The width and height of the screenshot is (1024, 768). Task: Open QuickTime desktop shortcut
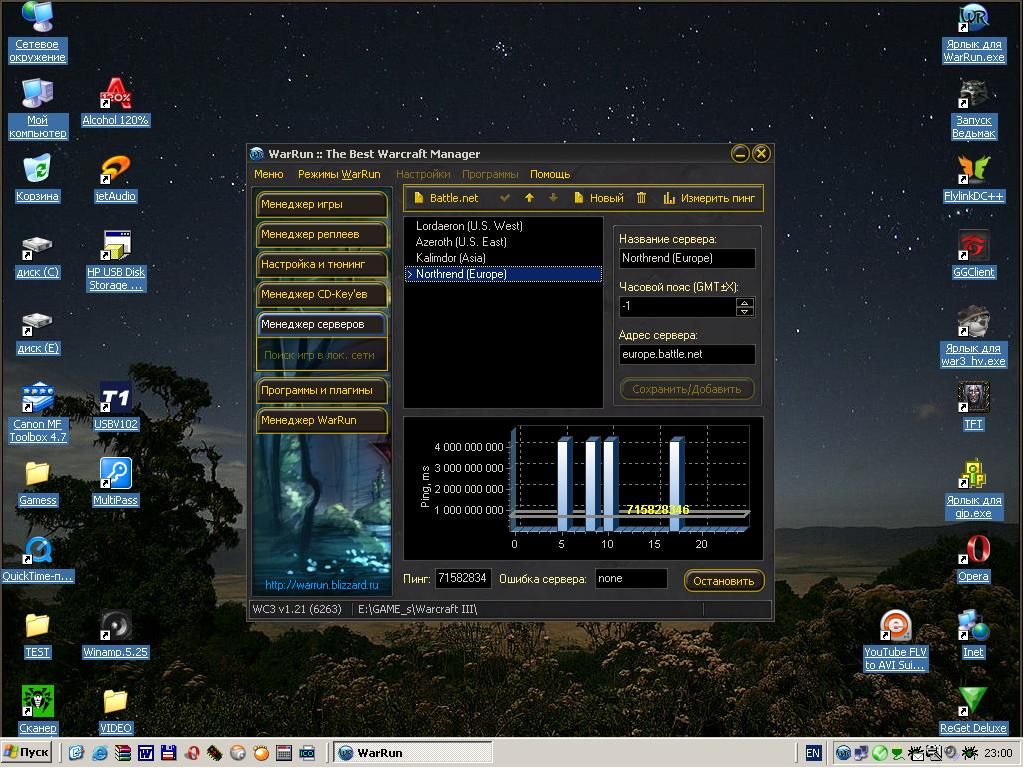[37, 559]
